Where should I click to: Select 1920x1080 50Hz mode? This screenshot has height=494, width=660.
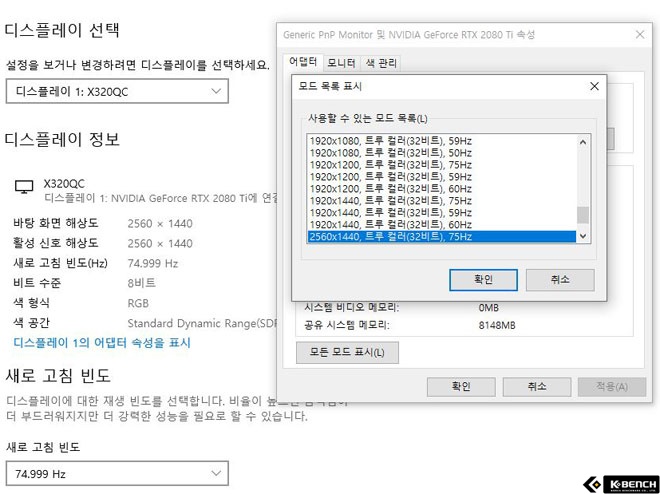coord(442,153)
